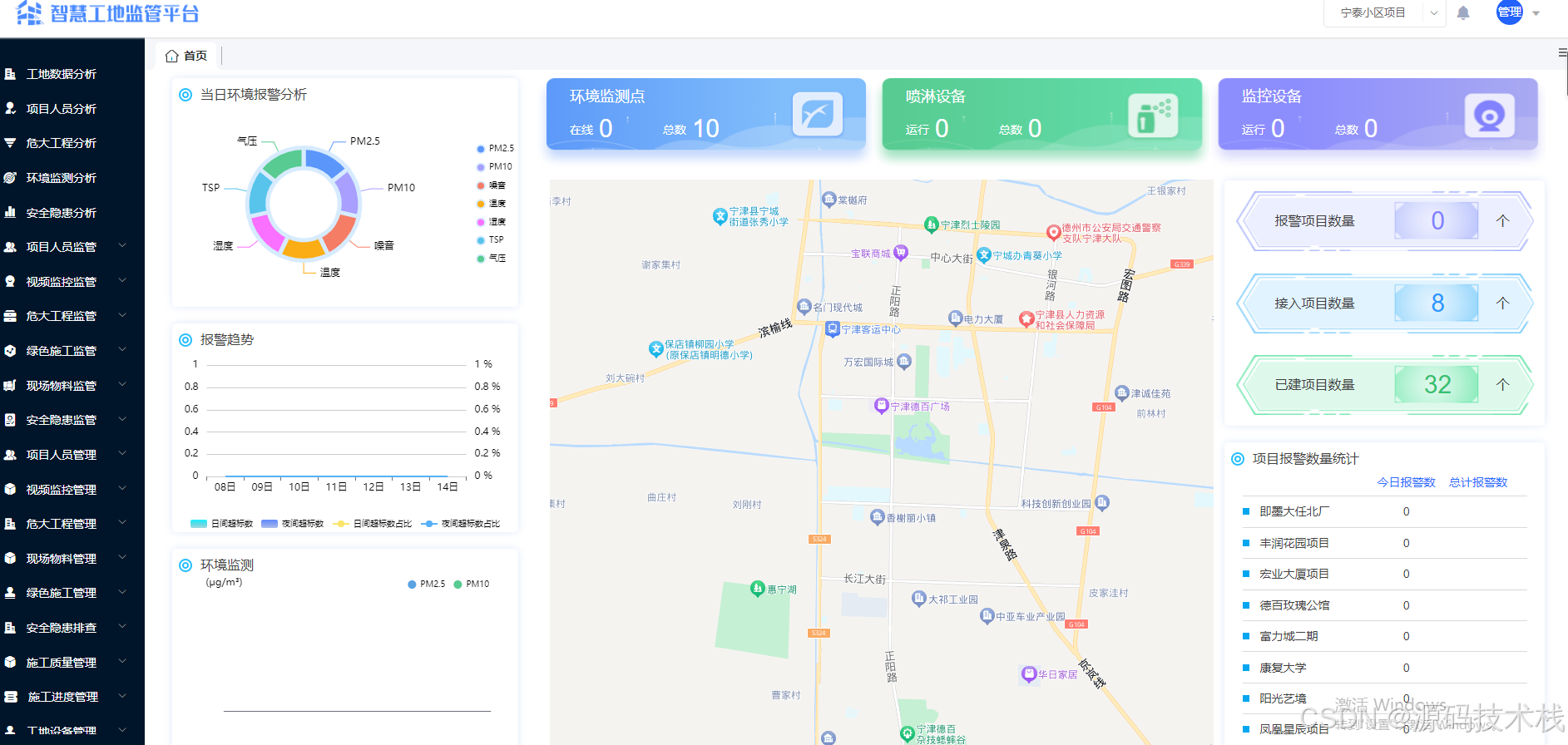The width and height of the screenshot is (1568, 745).
Task: Toggle 气压 legend in pie chart
Action: [x=492, y=259]
